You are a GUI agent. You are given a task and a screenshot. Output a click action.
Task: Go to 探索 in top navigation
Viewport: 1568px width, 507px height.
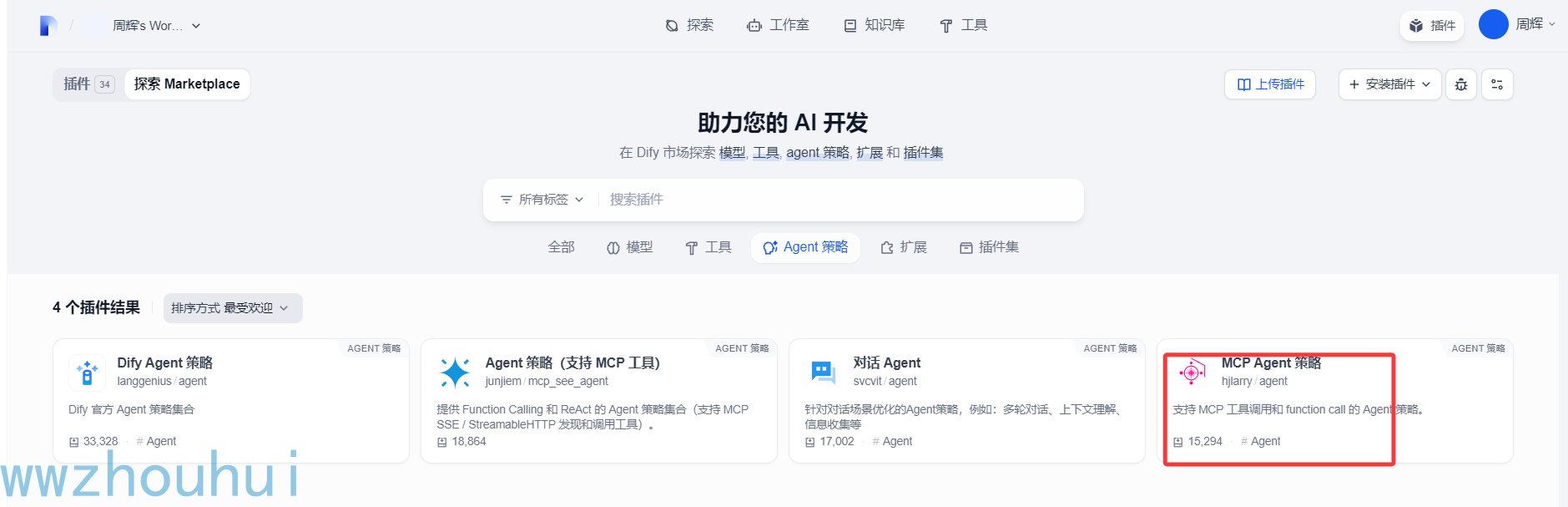click(x=689, y=25)
